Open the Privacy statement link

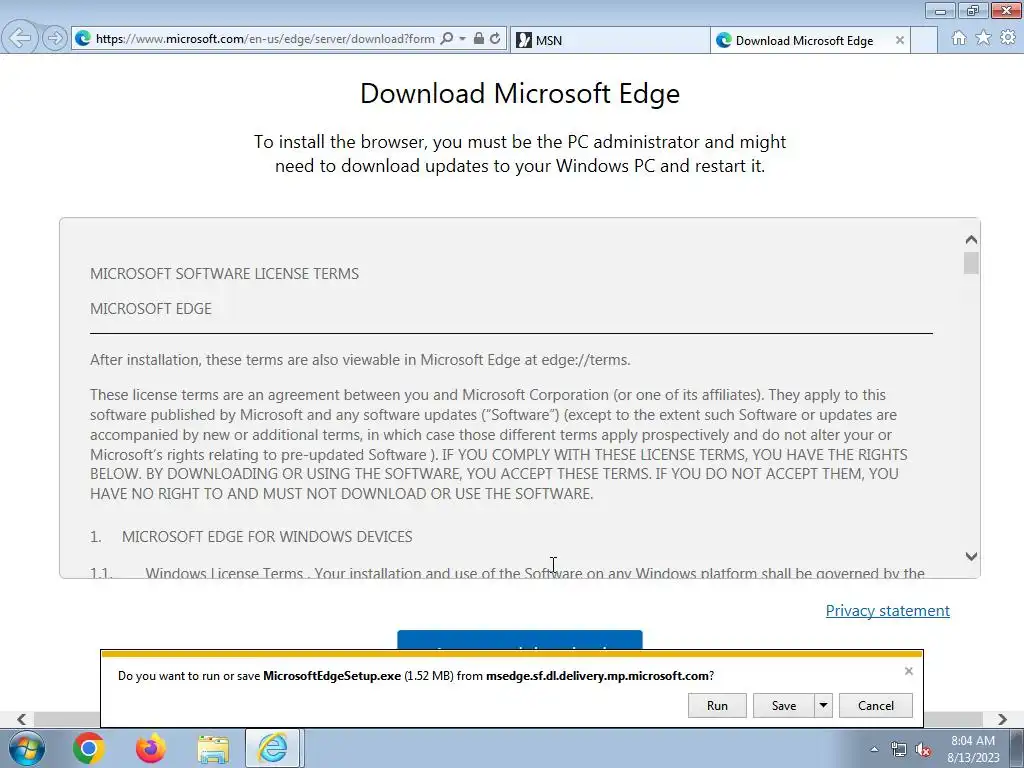[888, 611]
